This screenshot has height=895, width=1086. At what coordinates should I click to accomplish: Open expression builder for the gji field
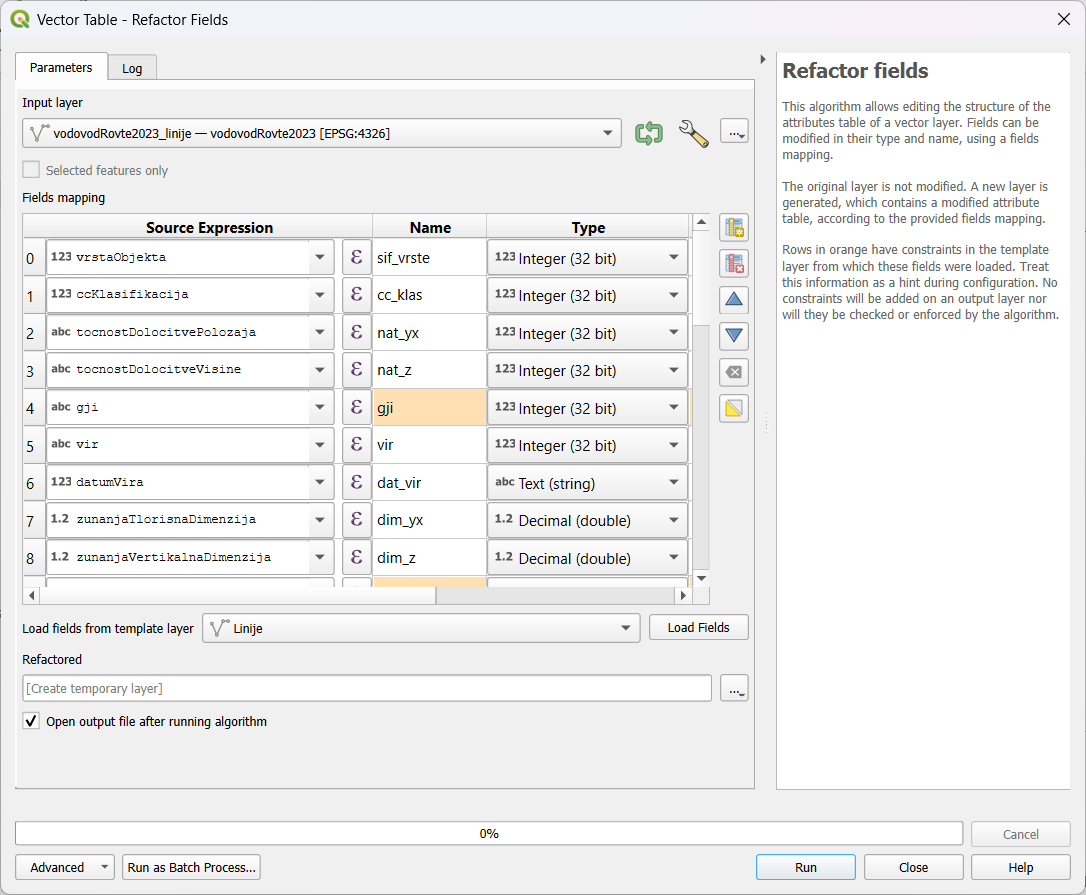pos(357,407)
